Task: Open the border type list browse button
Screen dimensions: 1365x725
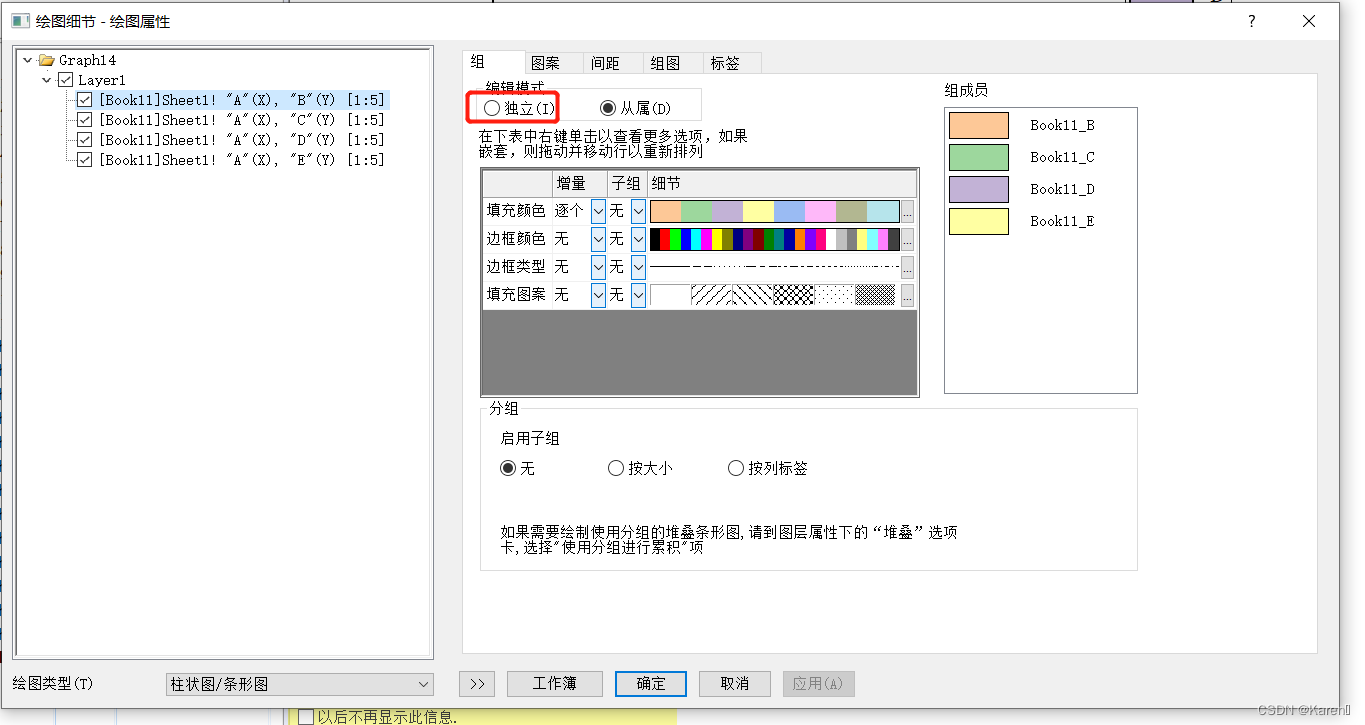Action: pos(907,267)
